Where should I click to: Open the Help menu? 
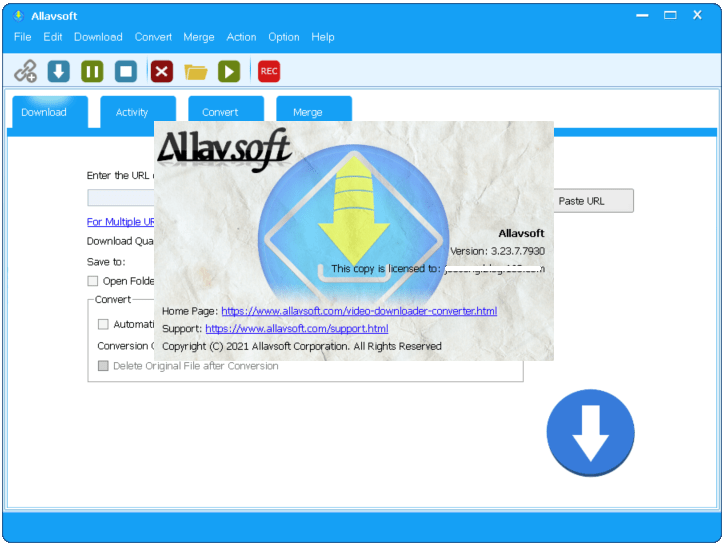[x=323, y=37]
